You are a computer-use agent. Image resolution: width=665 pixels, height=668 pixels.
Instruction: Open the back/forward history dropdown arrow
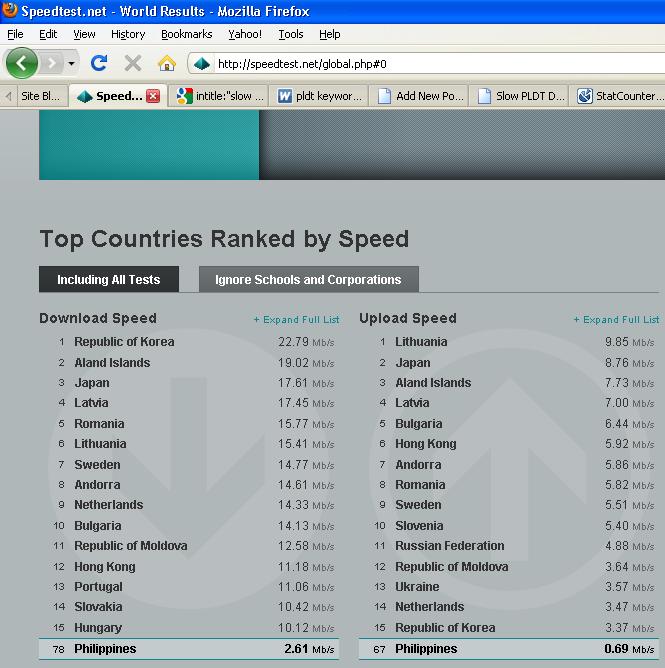(72, 64)
